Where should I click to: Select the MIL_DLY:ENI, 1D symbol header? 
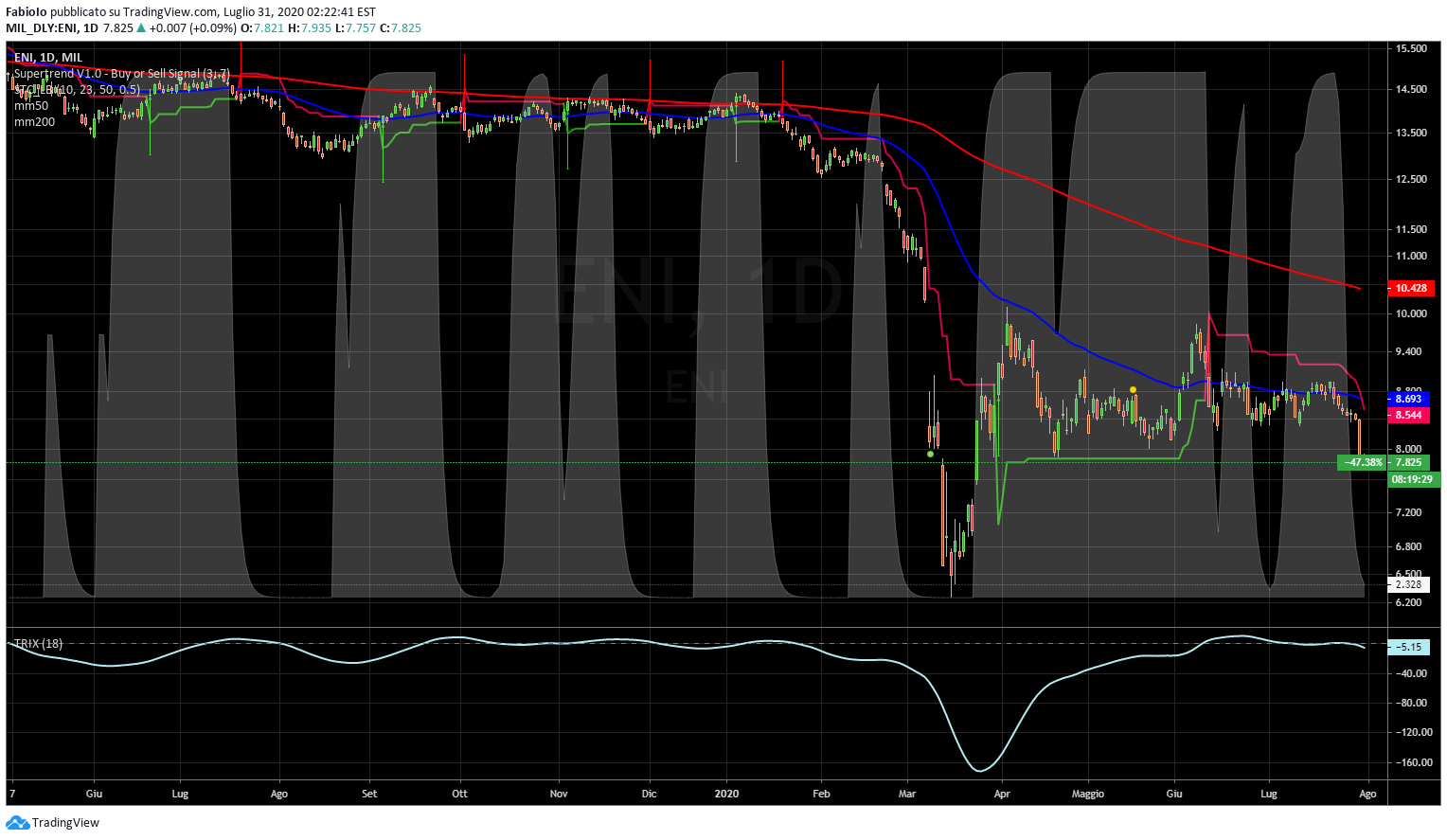pos(52,28)
